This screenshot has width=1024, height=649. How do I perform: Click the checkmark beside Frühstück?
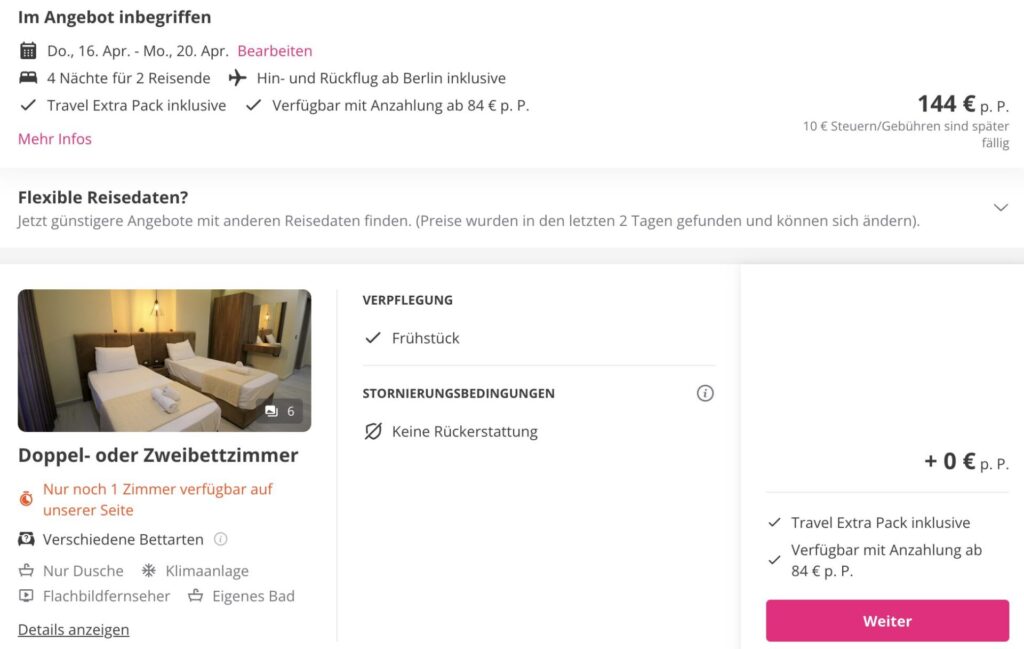pyautogui.click(x=373, y=338)
